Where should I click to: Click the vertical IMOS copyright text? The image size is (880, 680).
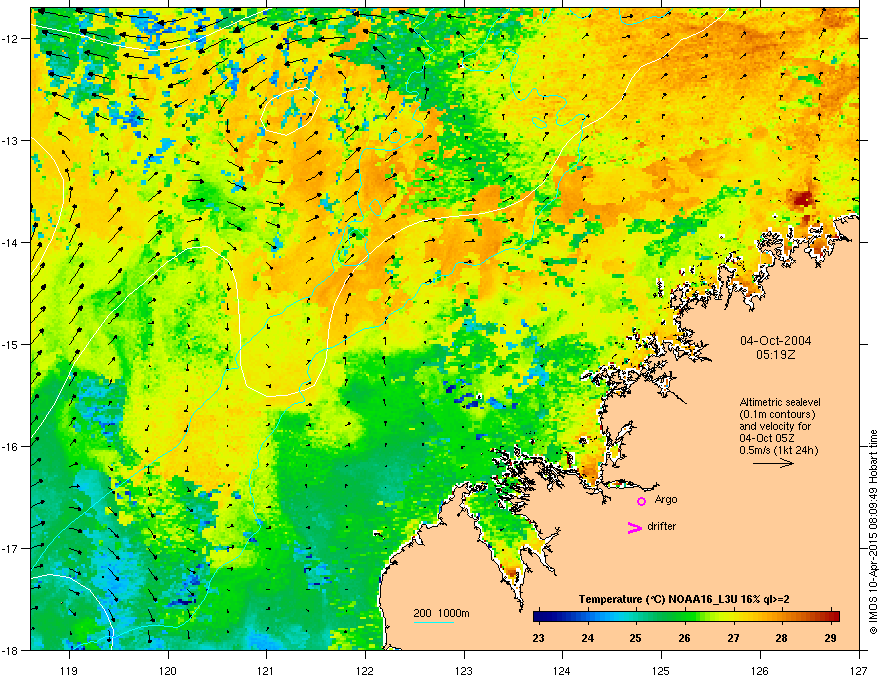coord(873,531)
